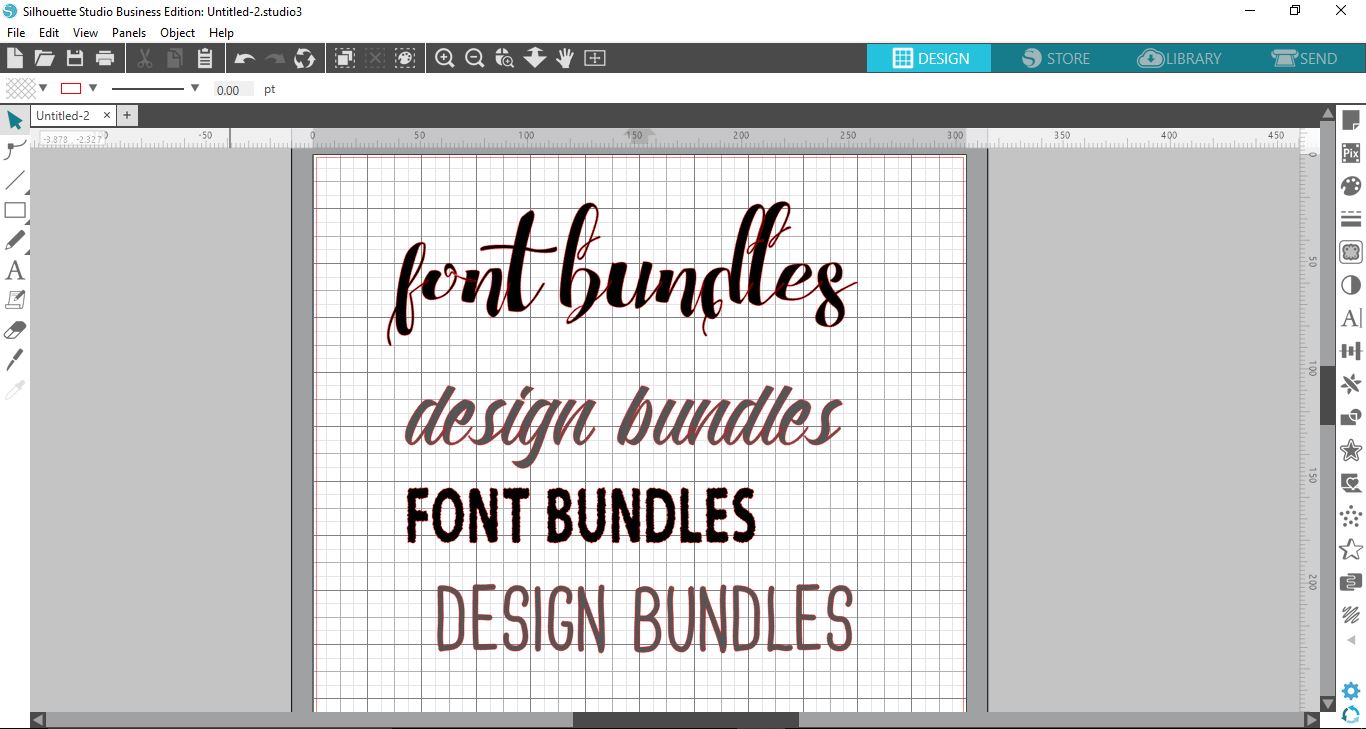
Task: Add a new document tab with plus
Action: [127, 115]
